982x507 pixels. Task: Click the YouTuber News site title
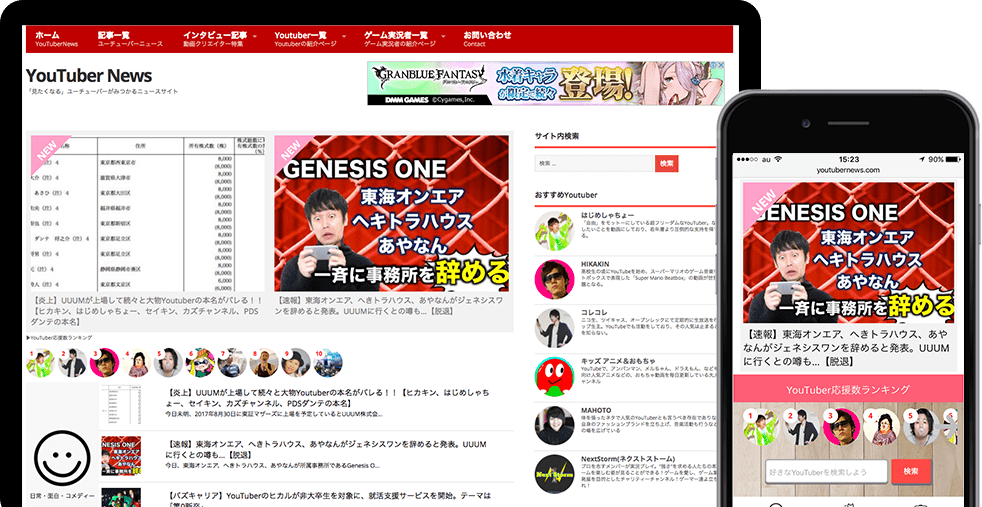point(89,76)
